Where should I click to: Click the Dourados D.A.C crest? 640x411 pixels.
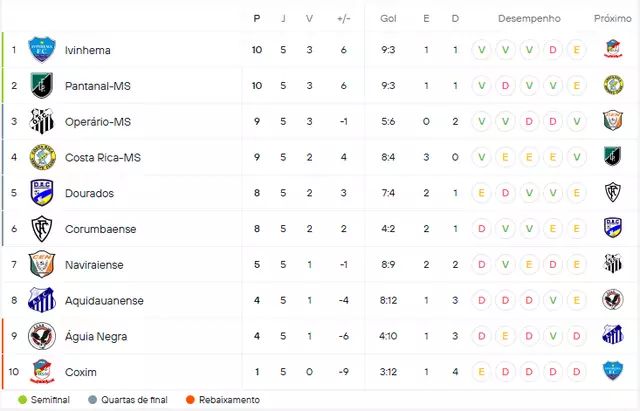click(42, 193)
